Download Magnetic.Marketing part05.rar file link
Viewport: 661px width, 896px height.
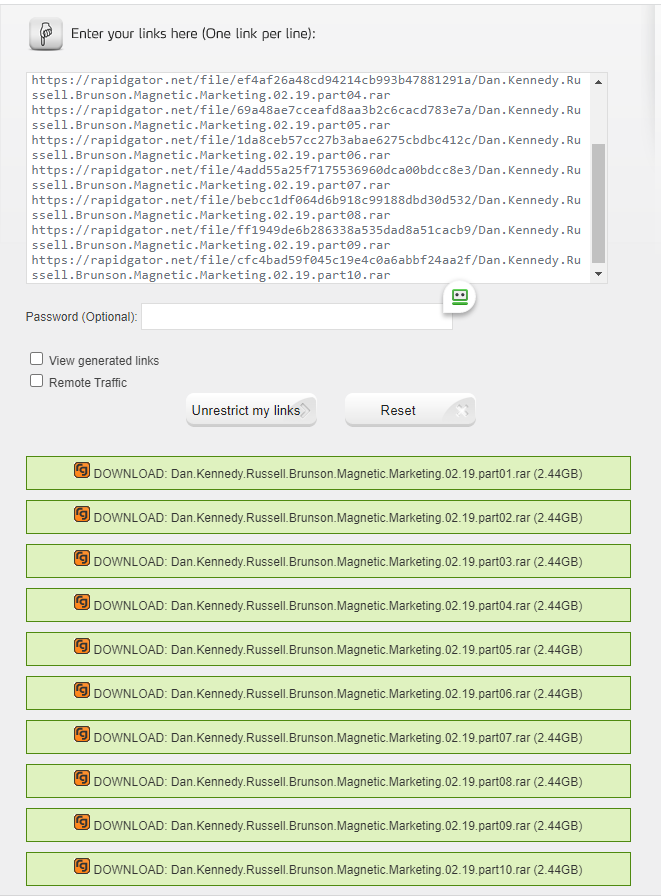coord(328,649)
